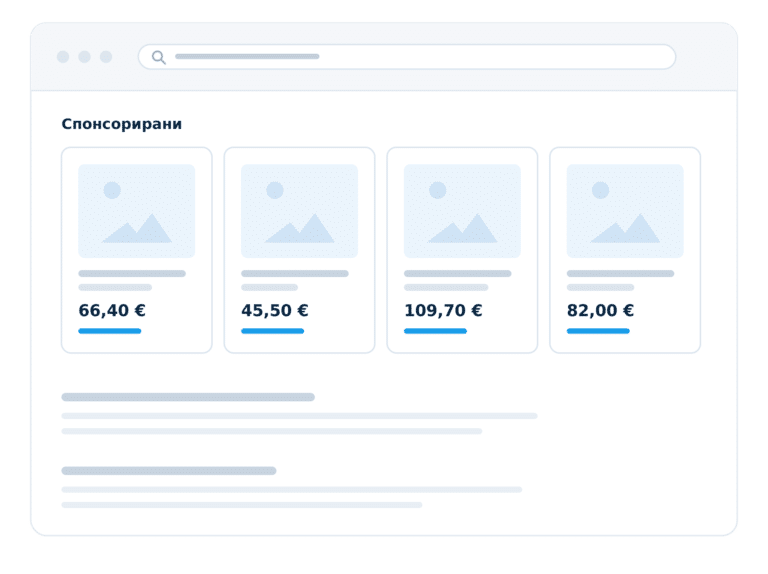Select the 45,50 € price
Image resolution: width=768 pixels, height=574 pixels.
tap(275, 311)
